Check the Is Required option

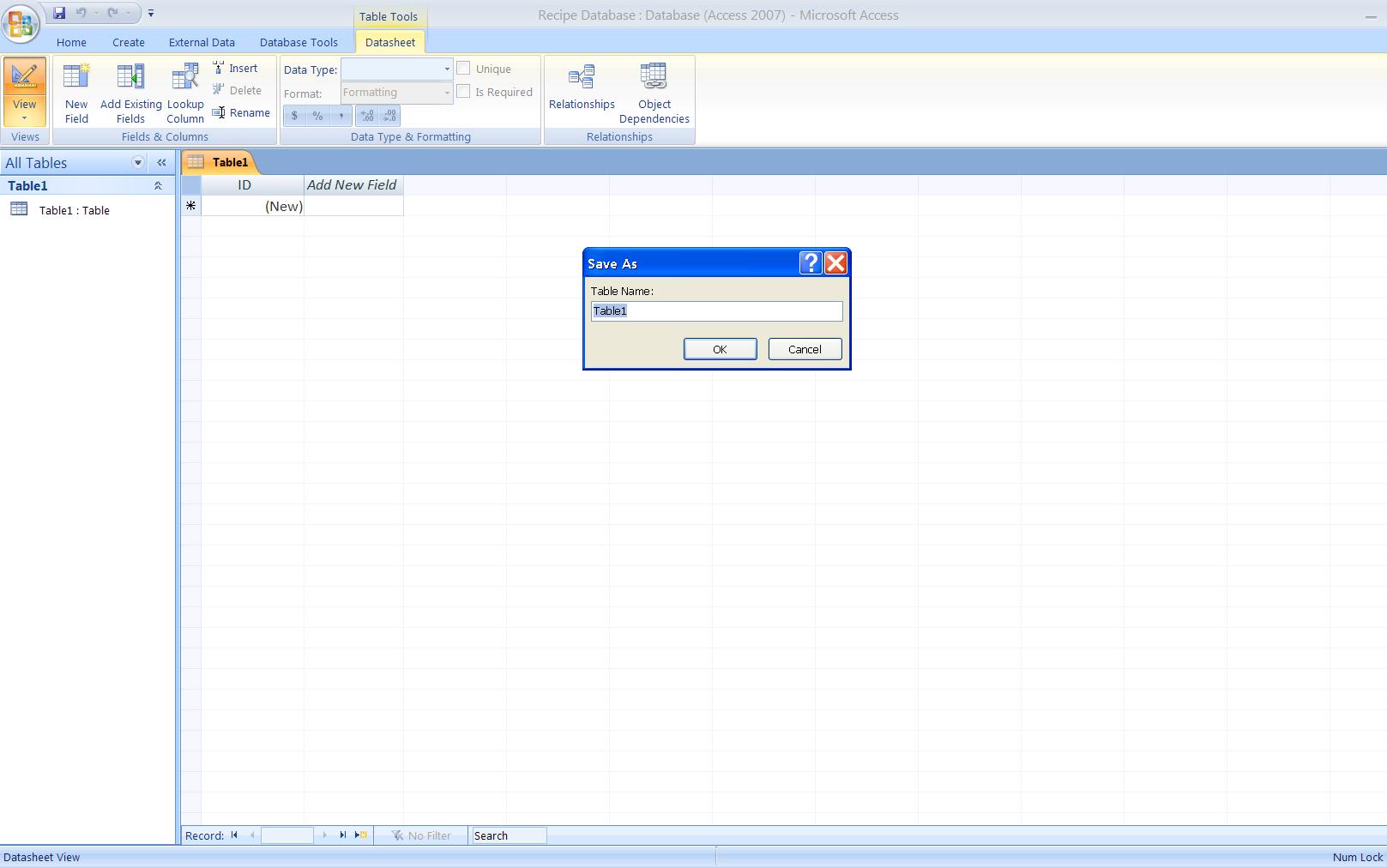tap(463, 91)
